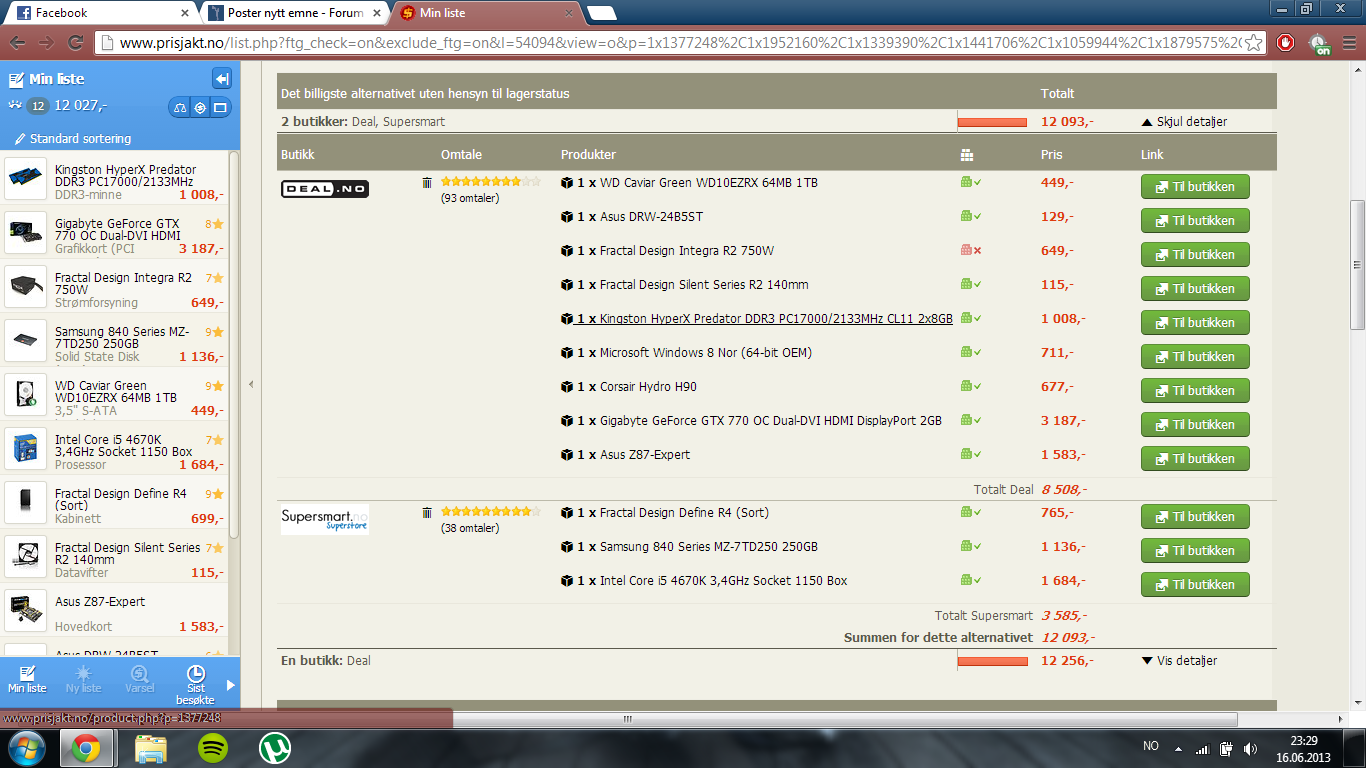1366x768 pixels.
Task: Open a new browser tab
Action: (x=601, y=13)
